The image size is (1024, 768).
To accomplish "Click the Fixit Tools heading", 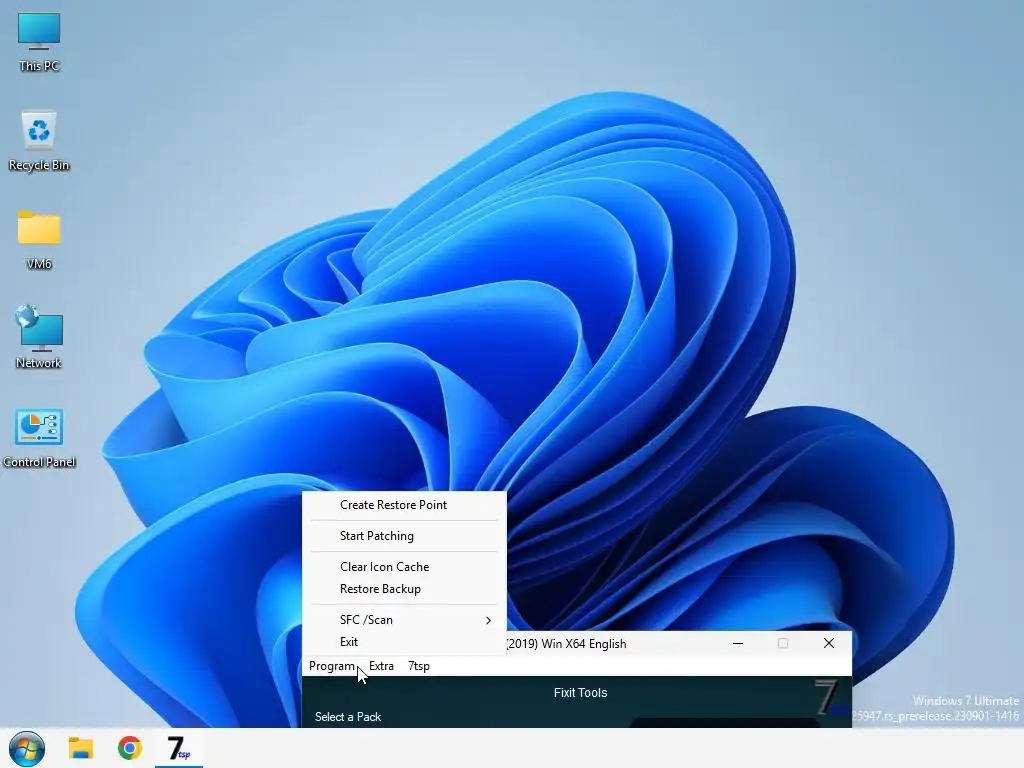I will pyautogui.click(x=581, y=693).
